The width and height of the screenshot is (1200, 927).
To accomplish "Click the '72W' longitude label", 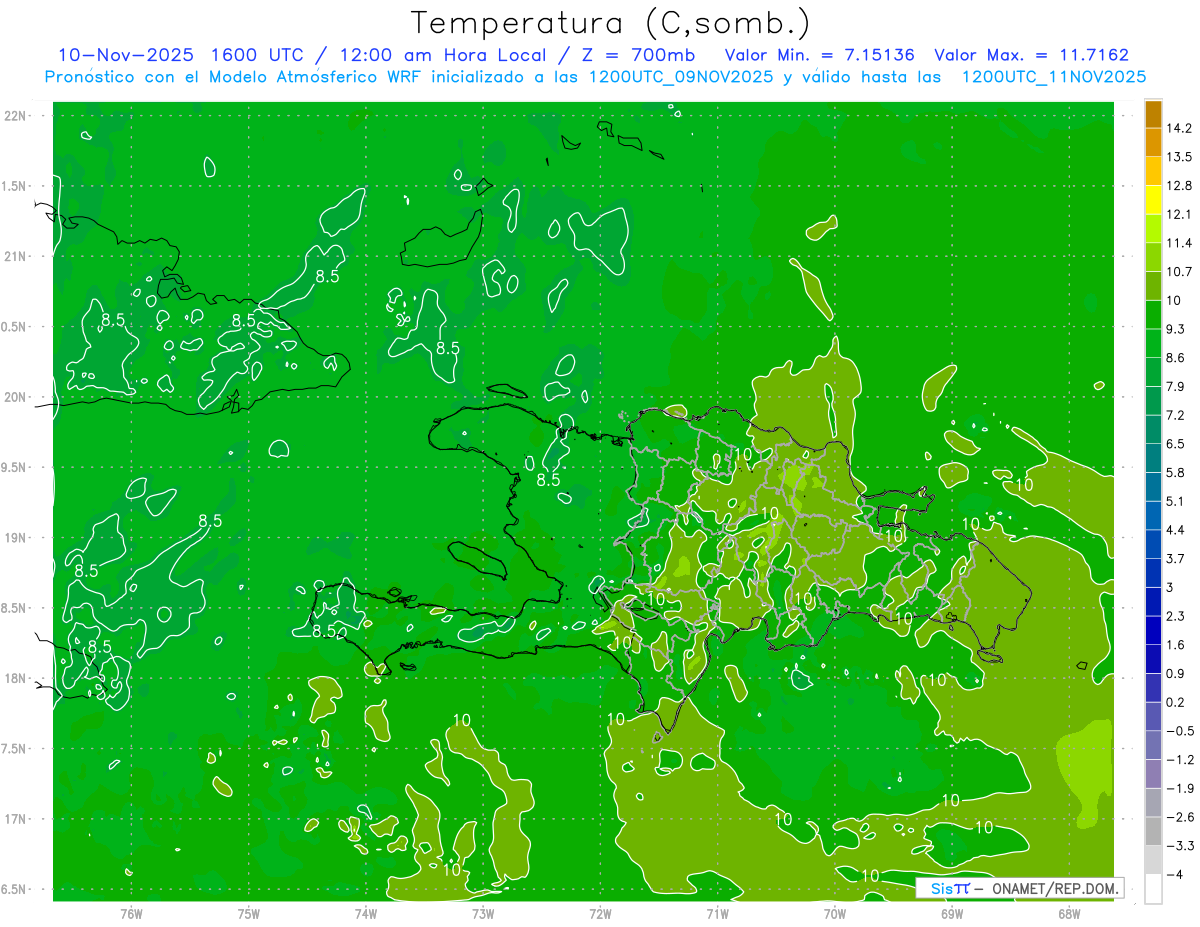I will click(600, 913).
